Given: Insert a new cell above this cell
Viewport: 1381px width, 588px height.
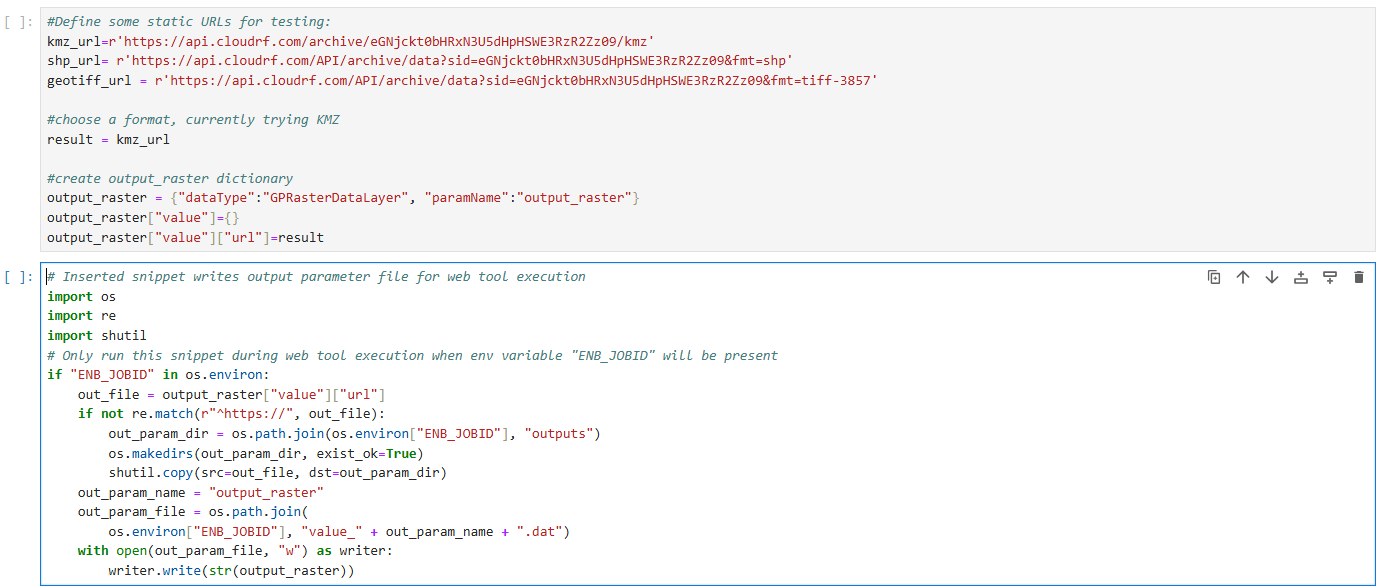Looking at the screenshot, I should click(1301, 277).
